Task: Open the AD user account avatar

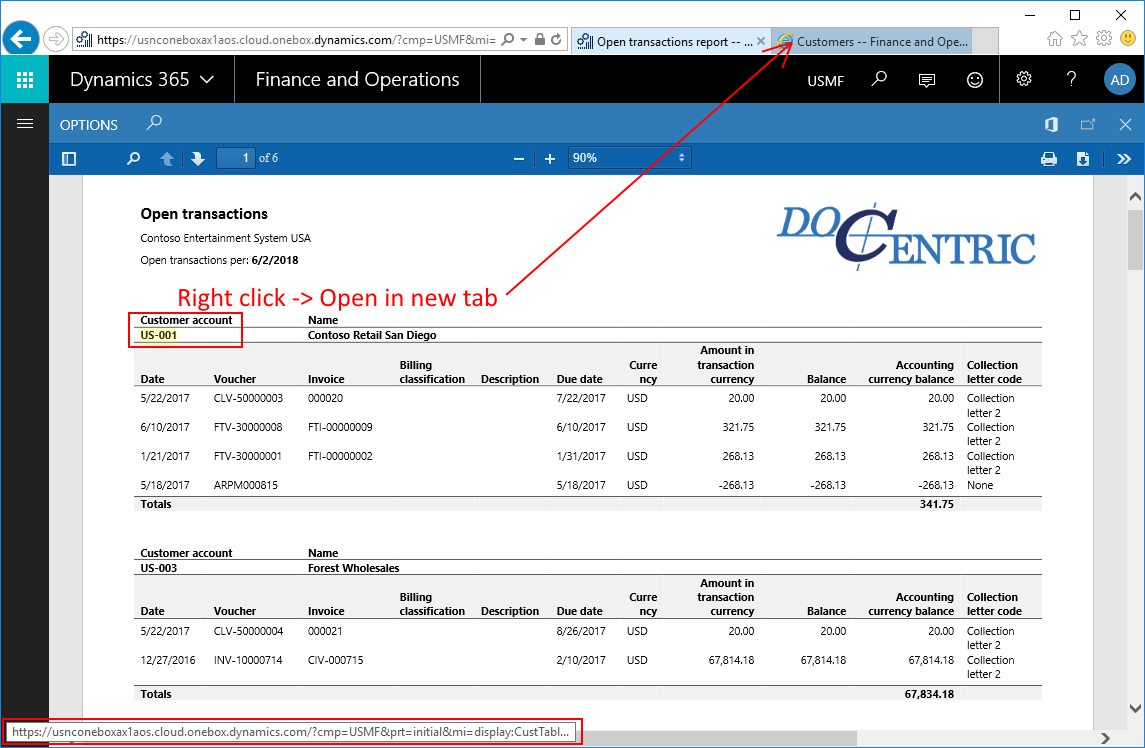Action: point(1119,80)
